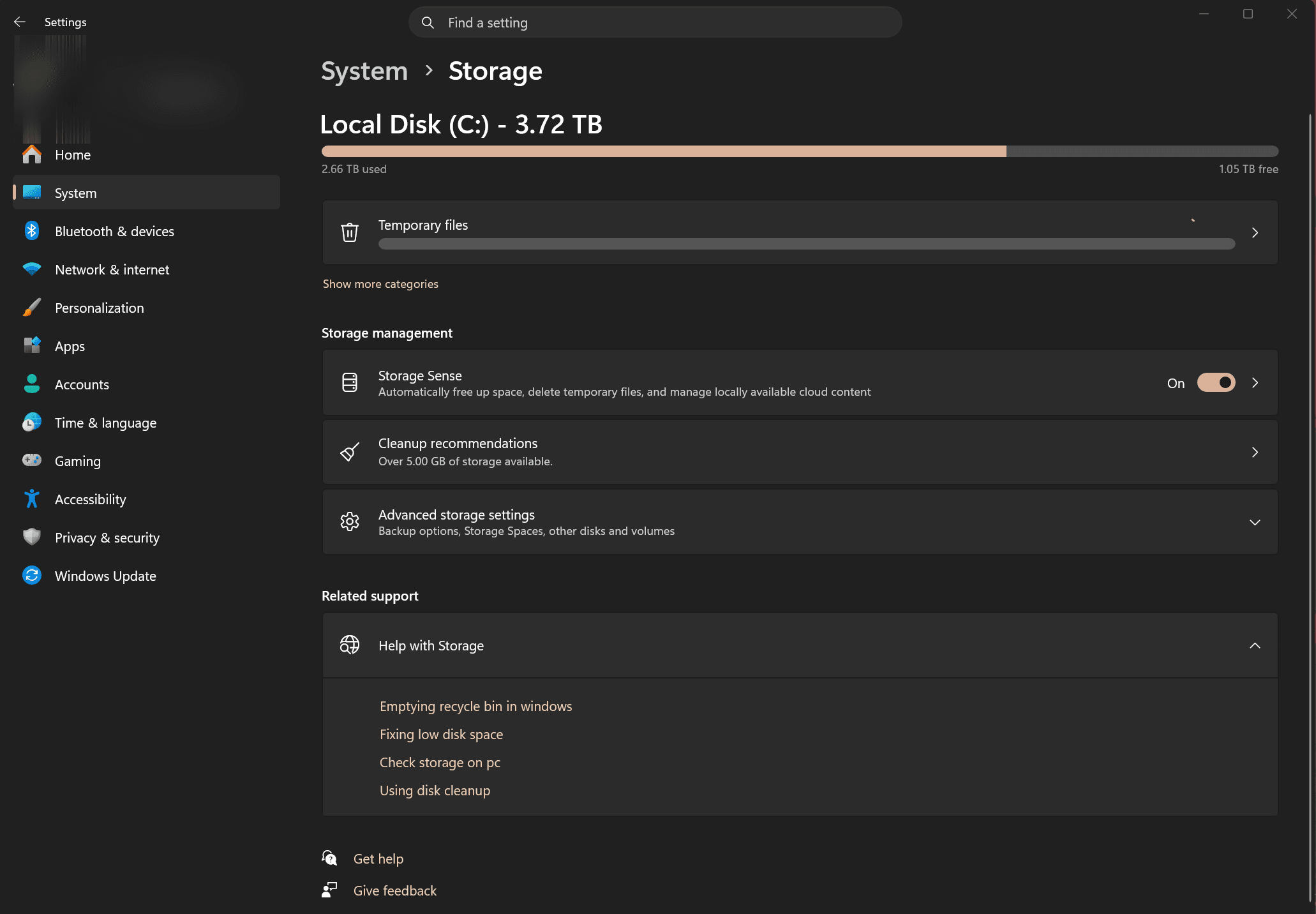Click 'Over 5.00 GB of storage available' text

click(x=465, y=461)
